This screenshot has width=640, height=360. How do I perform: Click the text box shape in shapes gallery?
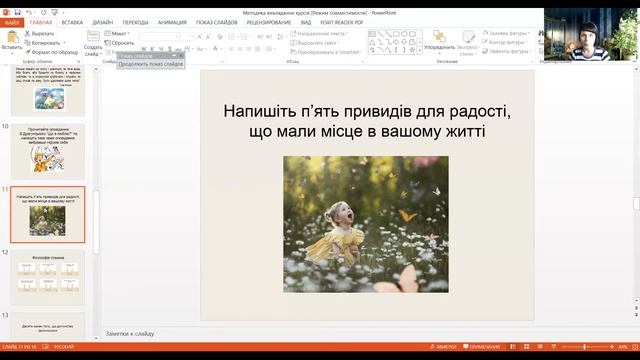tap(372, 34)
